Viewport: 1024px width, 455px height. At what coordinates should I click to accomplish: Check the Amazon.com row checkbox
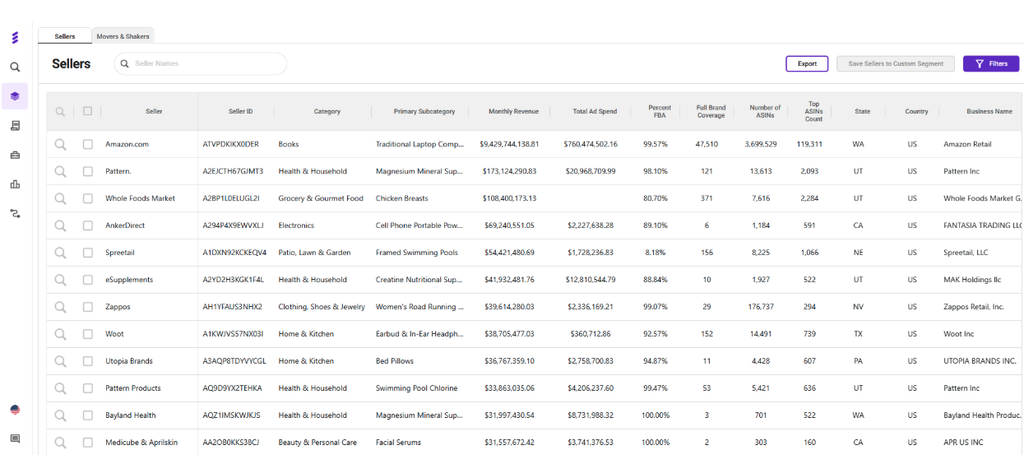[88, 144]
